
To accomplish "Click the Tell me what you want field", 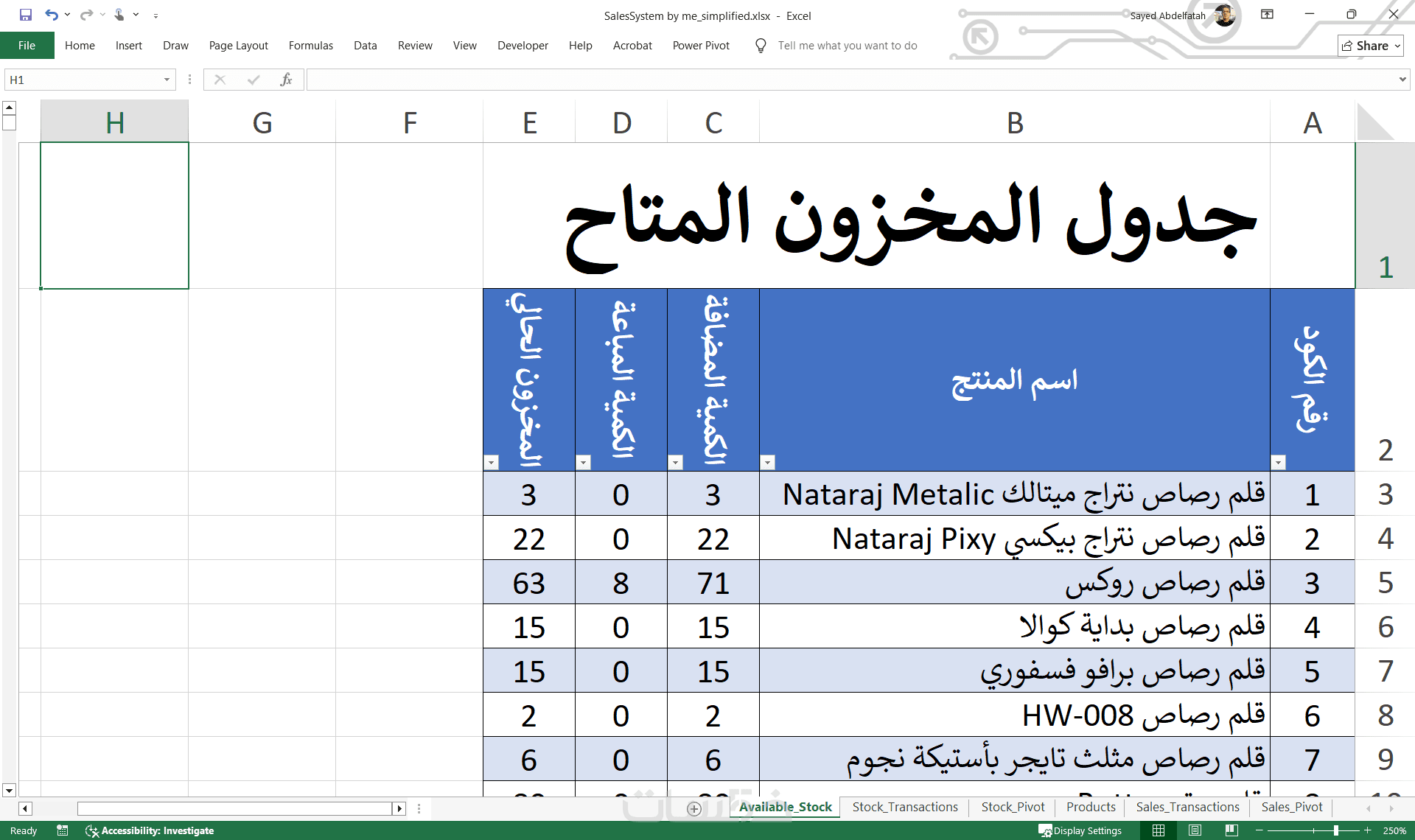I will click(847, 46).
